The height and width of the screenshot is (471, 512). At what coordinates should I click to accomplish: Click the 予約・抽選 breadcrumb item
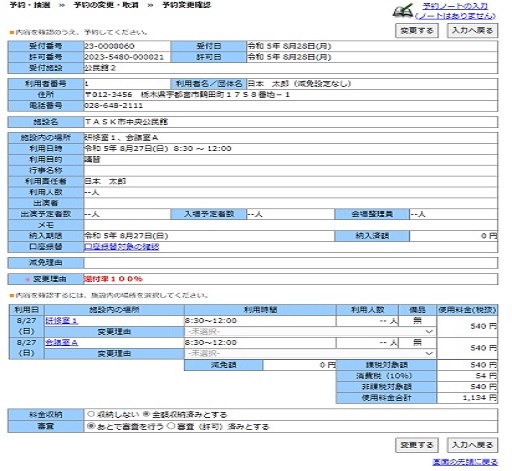click(x=30, y=5)
